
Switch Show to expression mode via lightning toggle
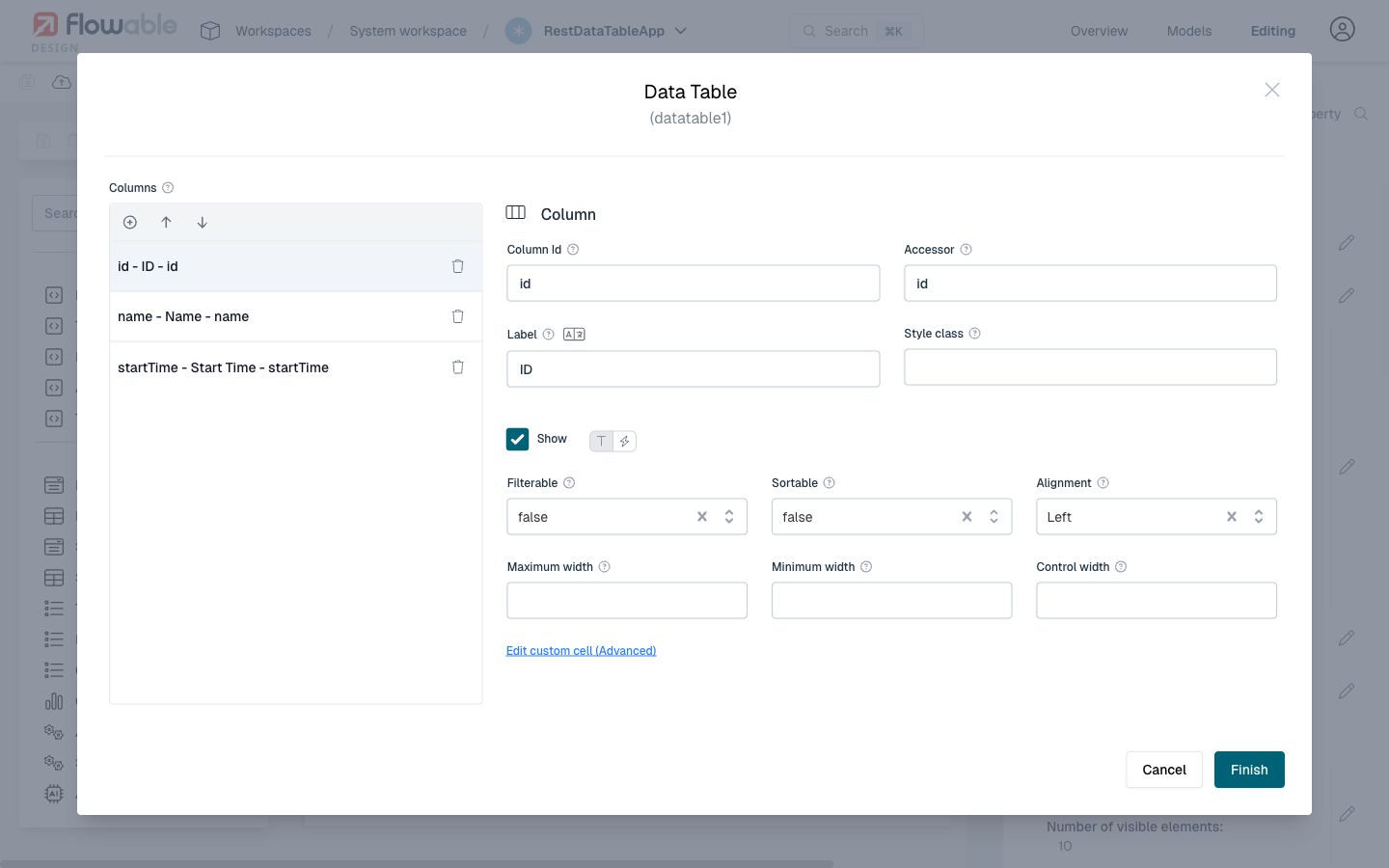point(625,441)
